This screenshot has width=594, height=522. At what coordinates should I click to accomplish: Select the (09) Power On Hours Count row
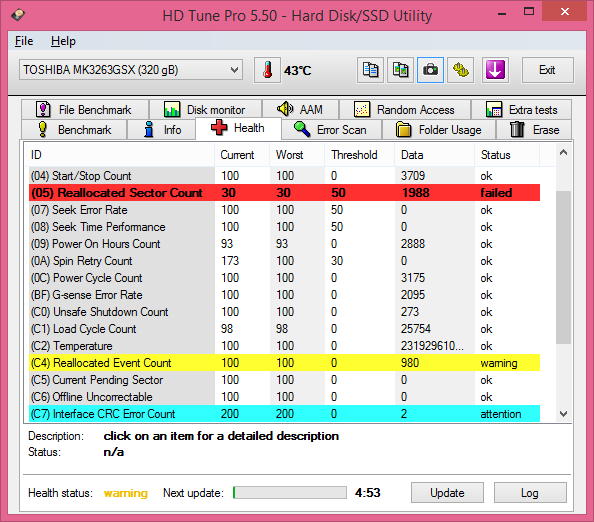[284, 244]
